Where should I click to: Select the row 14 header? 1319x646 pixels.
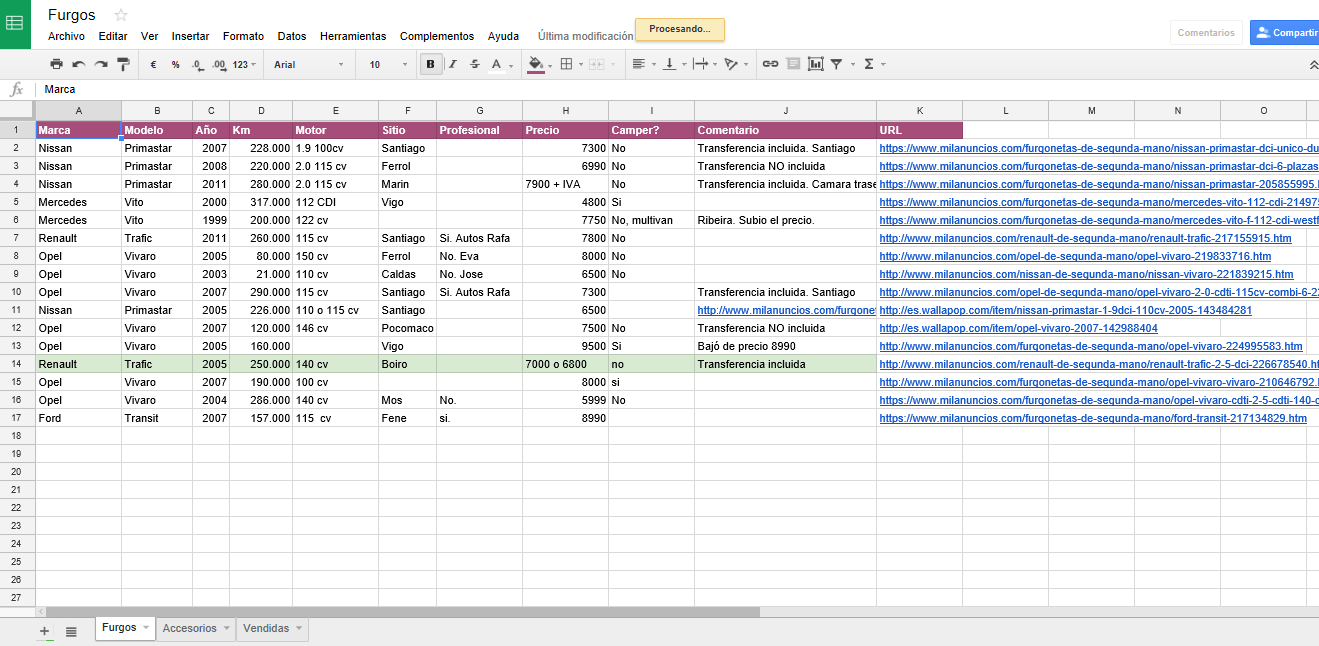[17, 364]
